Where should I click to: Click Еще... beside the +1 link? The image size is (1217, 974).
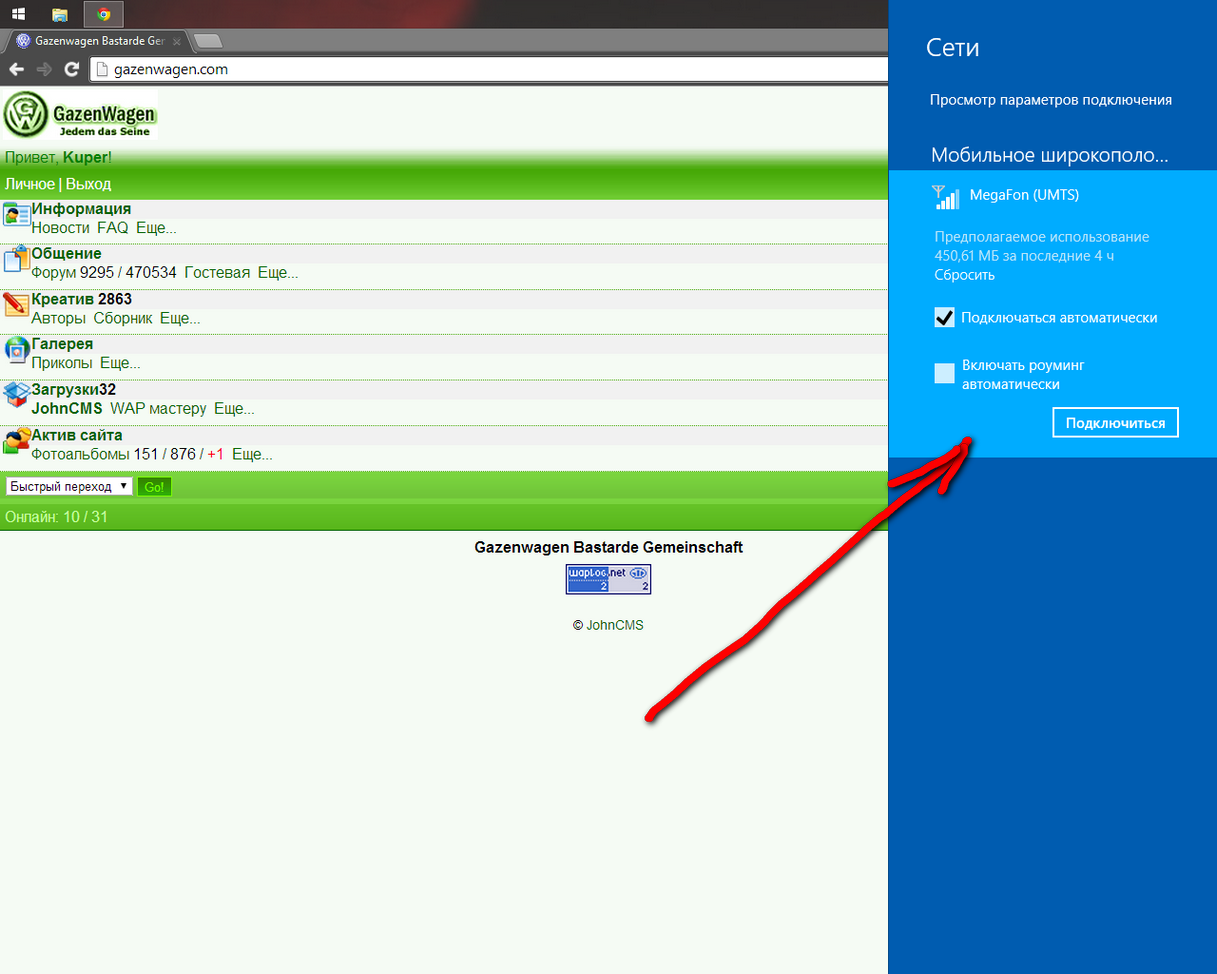[x=253, y=454]
